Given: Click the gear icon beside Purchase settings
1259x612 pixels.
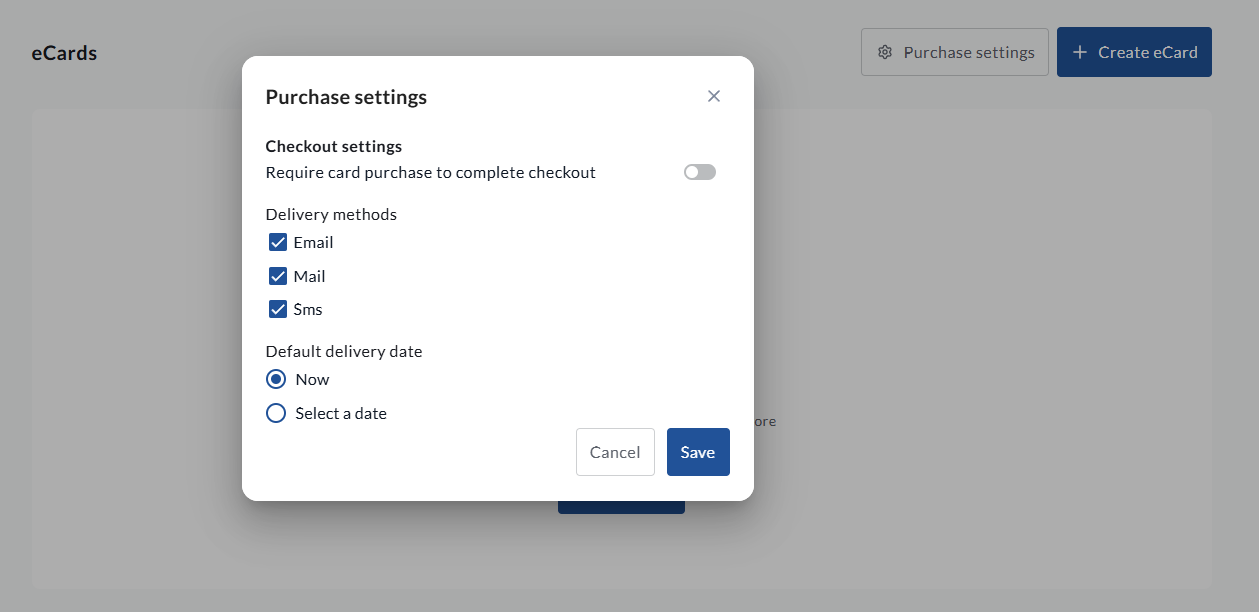Looking at the screenshot, I should (884, 52).
